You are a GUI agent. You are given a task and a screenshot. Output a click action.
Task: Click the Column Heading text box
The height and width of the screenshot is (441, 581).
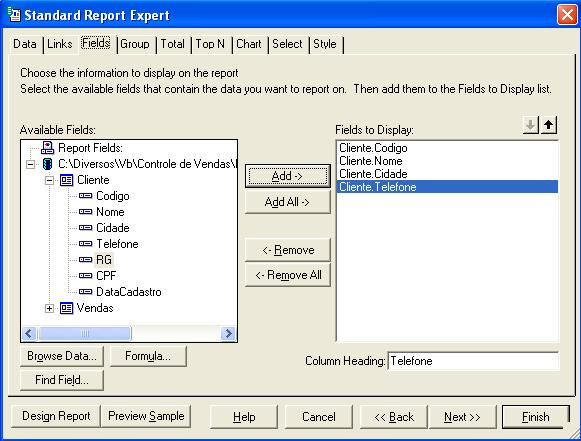473,361
